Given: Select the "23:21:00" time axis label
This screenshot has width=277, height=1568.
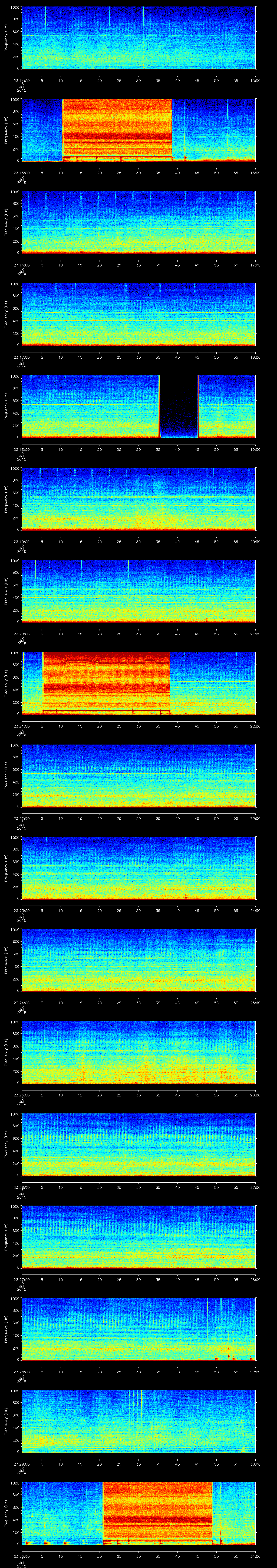Looking at the screenshot, I should [x=22, y=726].
